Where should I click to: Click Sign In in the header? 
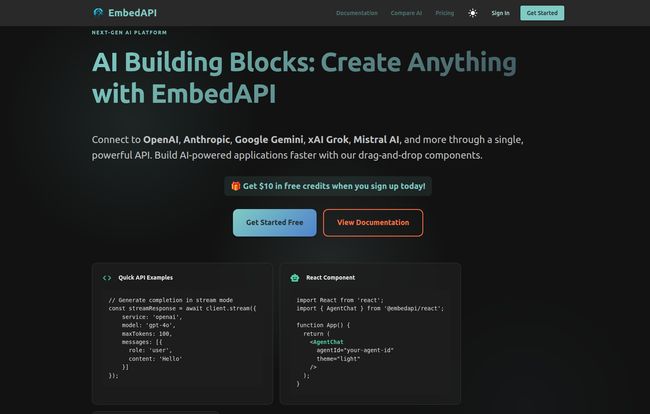(x=500, y=13)
